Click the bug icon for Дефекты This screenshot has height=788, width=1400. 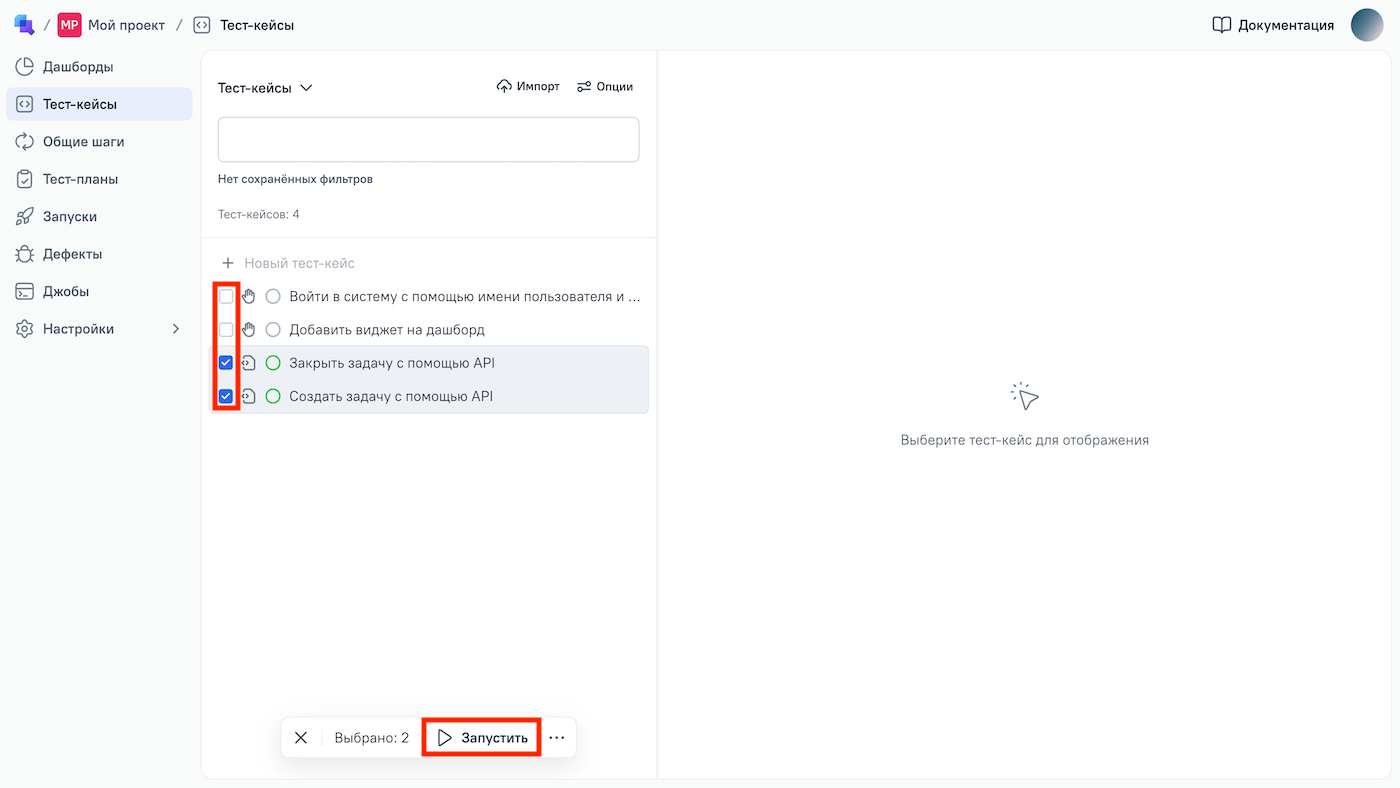tap(25, 254)
